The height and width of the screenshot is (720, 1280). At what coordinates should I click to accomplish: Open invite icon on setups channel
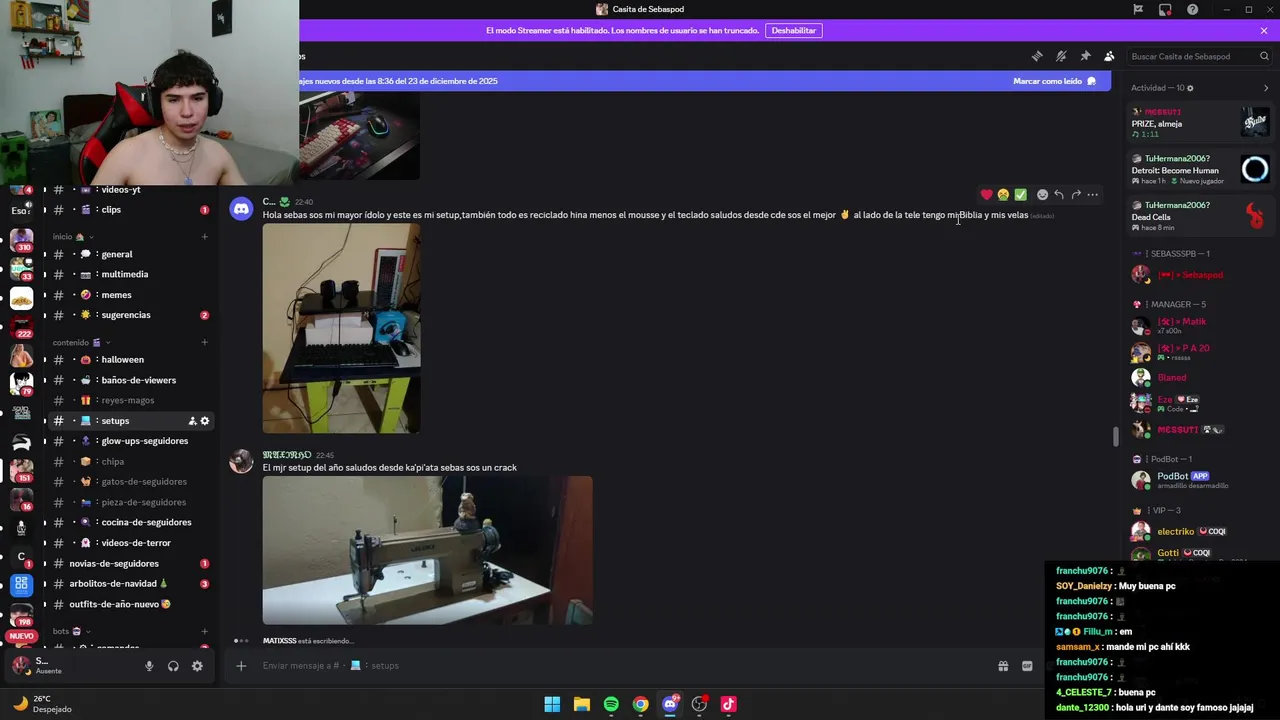point(192,421)
